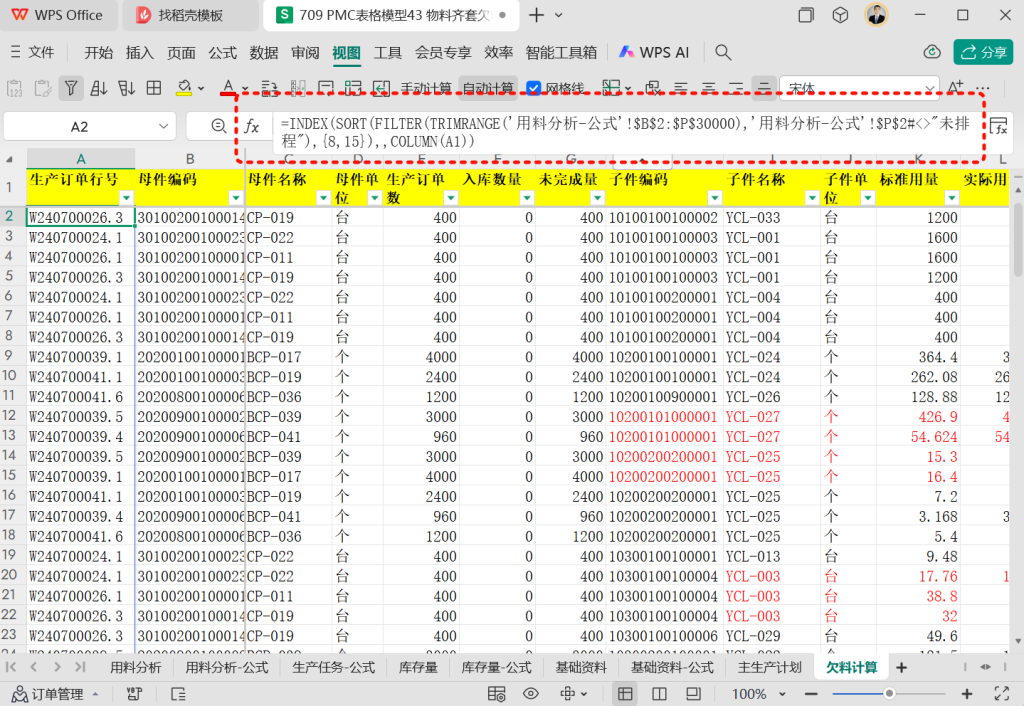
Task: Open WPS Office home tab
Action: tap(57, 15)
